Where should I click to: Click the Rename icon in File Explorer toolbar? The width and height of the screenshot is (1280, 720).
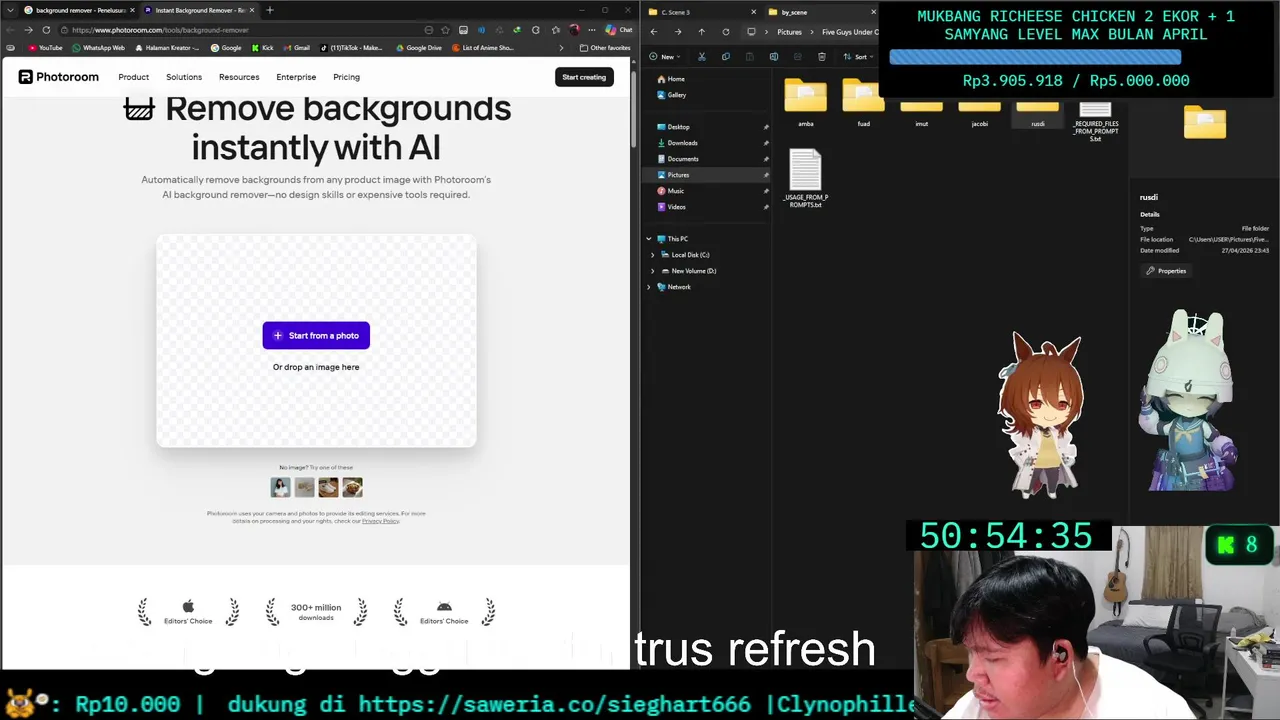click(x=773, y=56)
